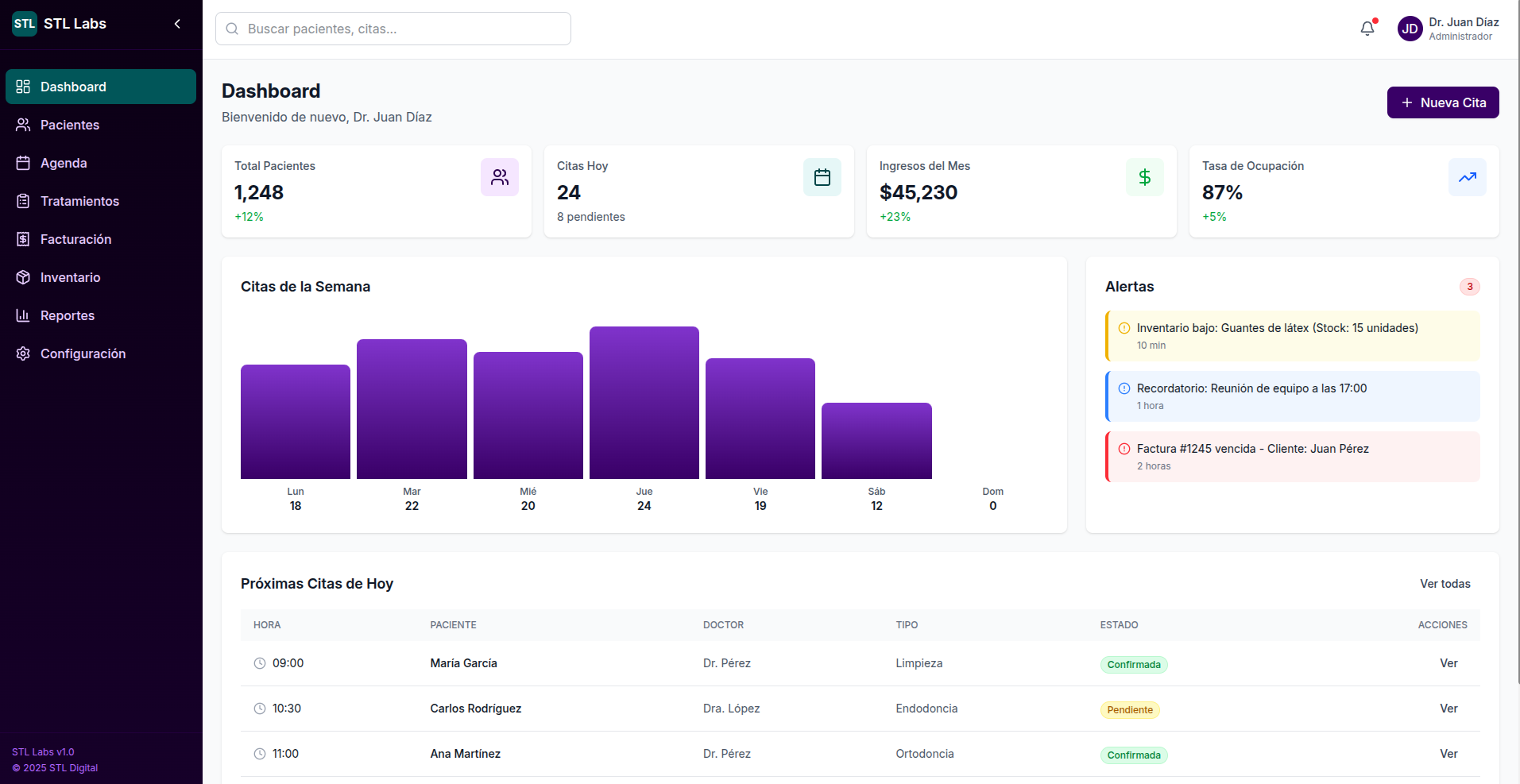The image size is (1520, 784).
Task: Click the STL Labs logo badge
Action: pyautogui.click(x=25, y=24)
